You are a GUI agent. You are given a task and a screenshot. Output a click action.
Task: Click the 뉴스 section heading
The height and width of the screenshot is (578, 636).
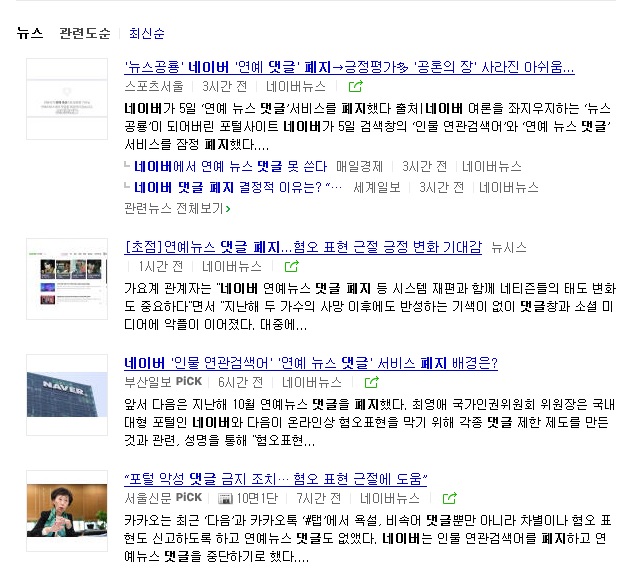tap(30, 33)
